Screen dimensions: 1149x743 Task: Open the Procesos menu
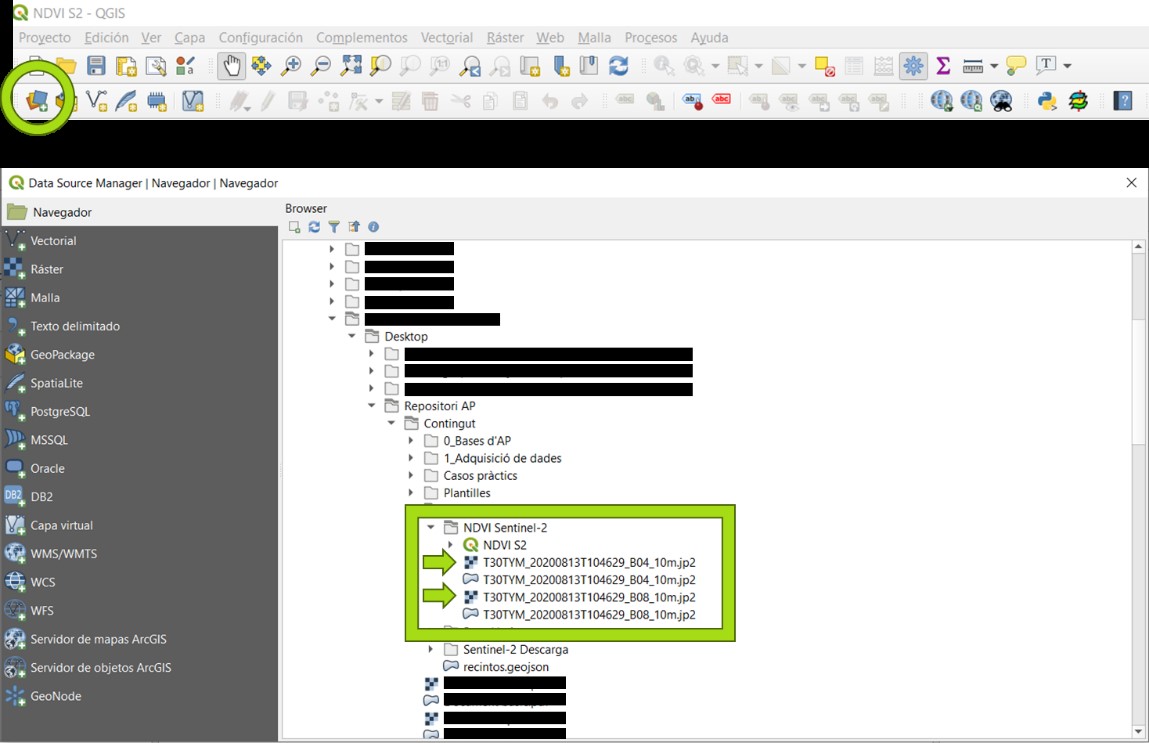click(650, 37)
